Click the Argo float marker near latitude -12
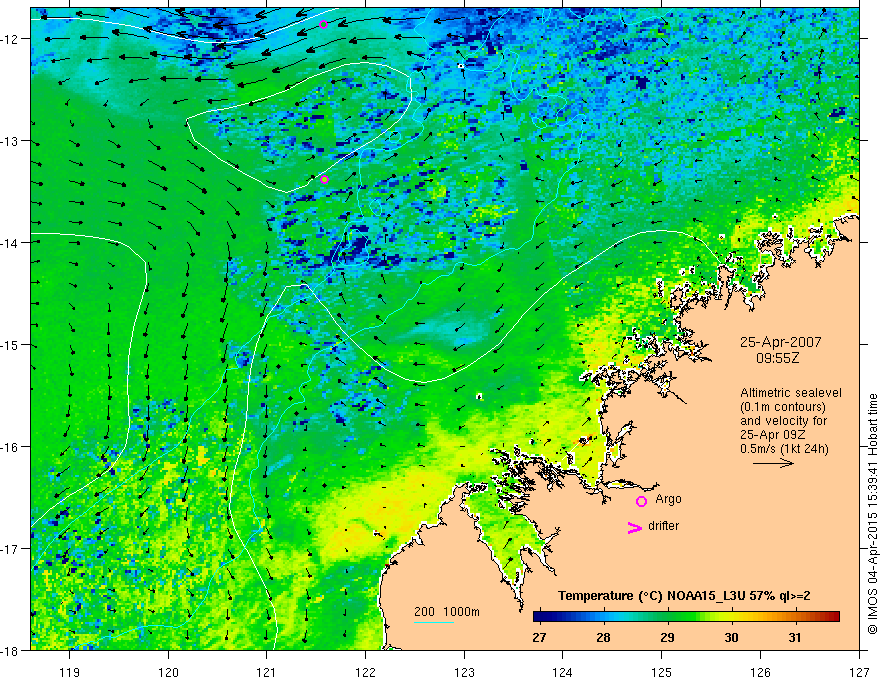This screenshot has width=880, height=680. [x=323, y=24]
